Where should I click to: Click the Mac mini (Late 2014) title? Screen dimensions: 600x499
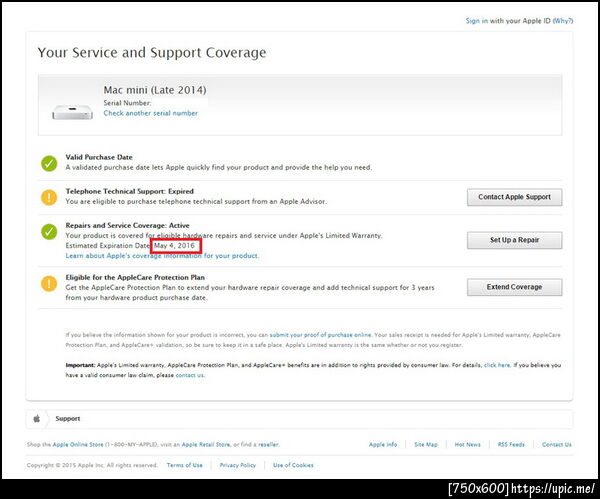[155, 90]
